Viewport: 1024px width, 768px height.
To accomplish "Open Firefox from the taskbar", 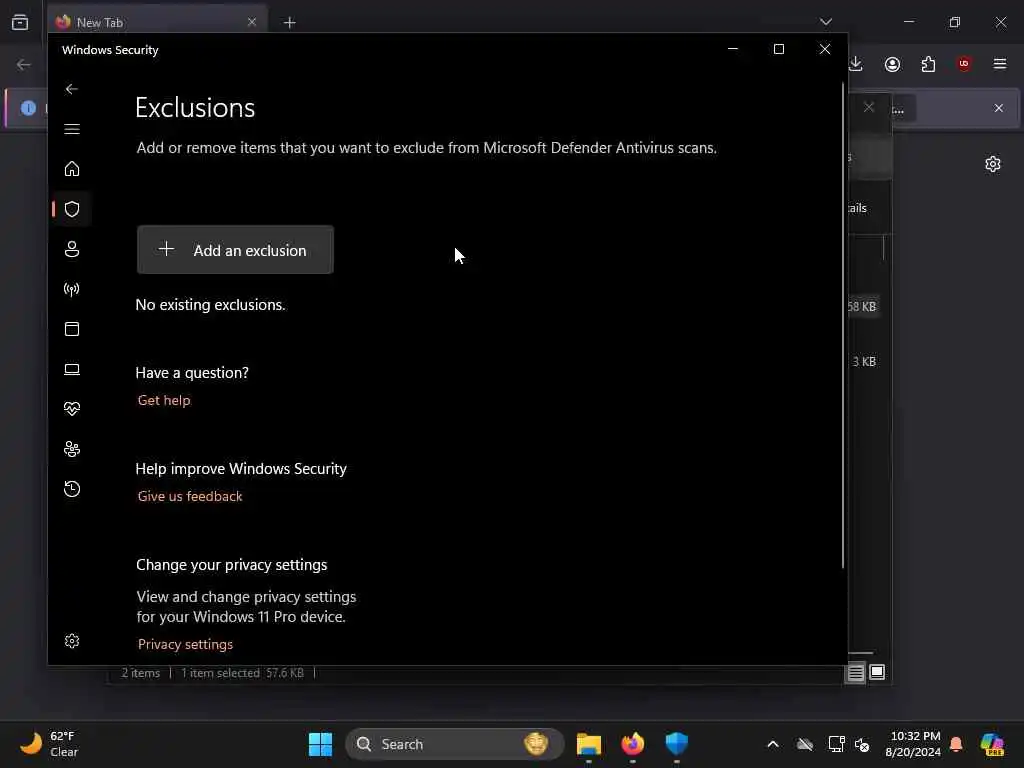I will click(x=632, y=744).
